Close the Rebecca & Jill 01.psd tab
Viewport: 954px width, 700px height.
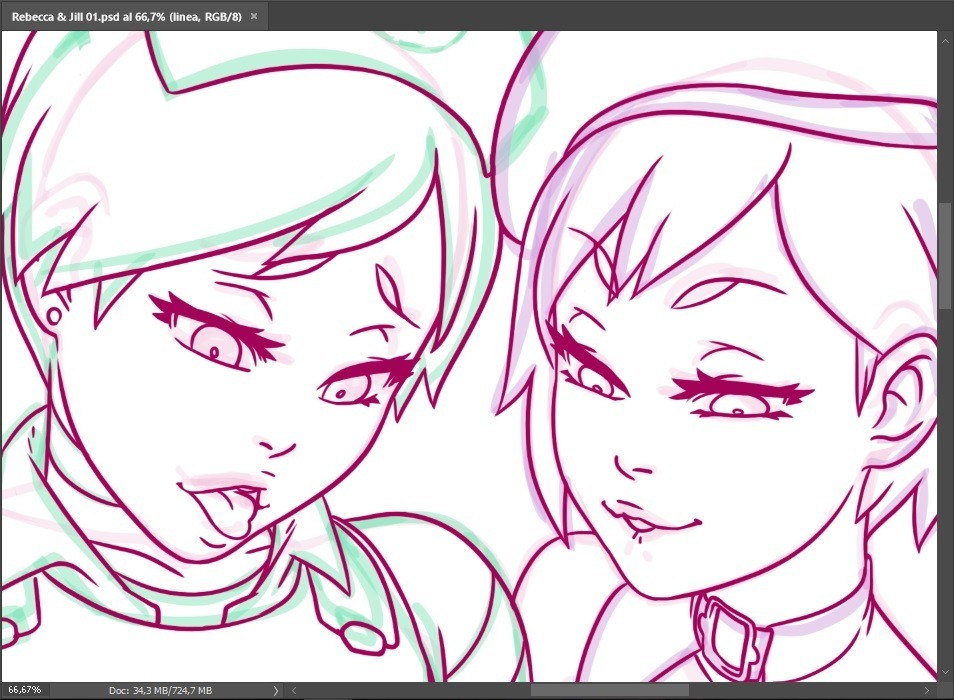254,16
